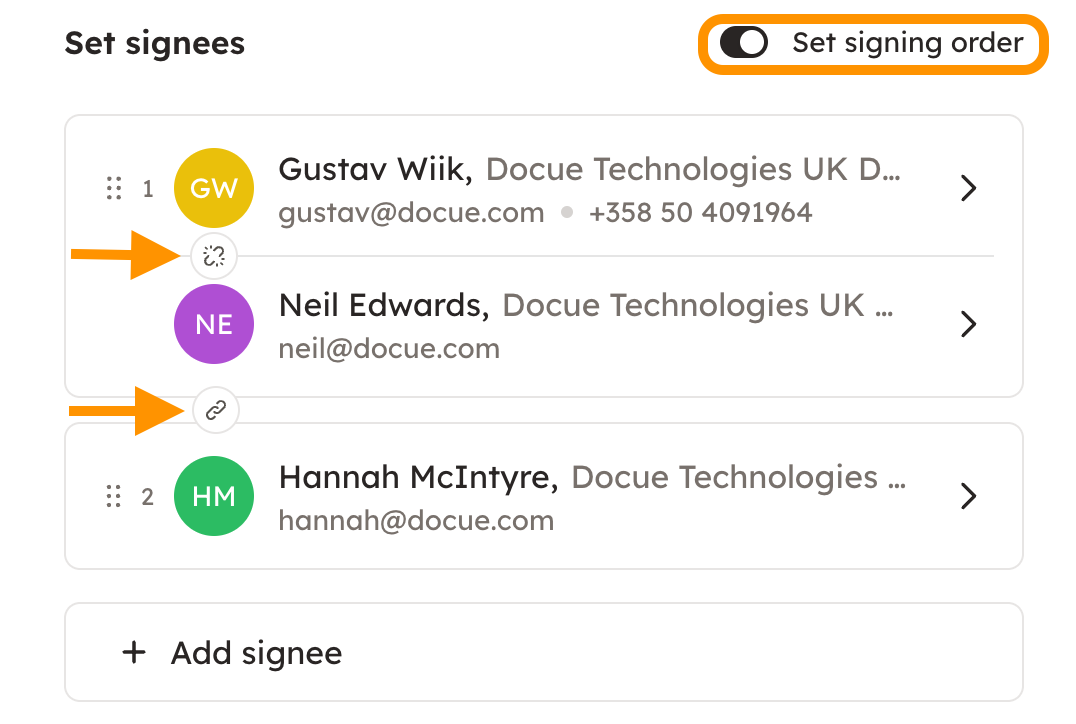Click the plus icon for Add signee

coord(133,653)
